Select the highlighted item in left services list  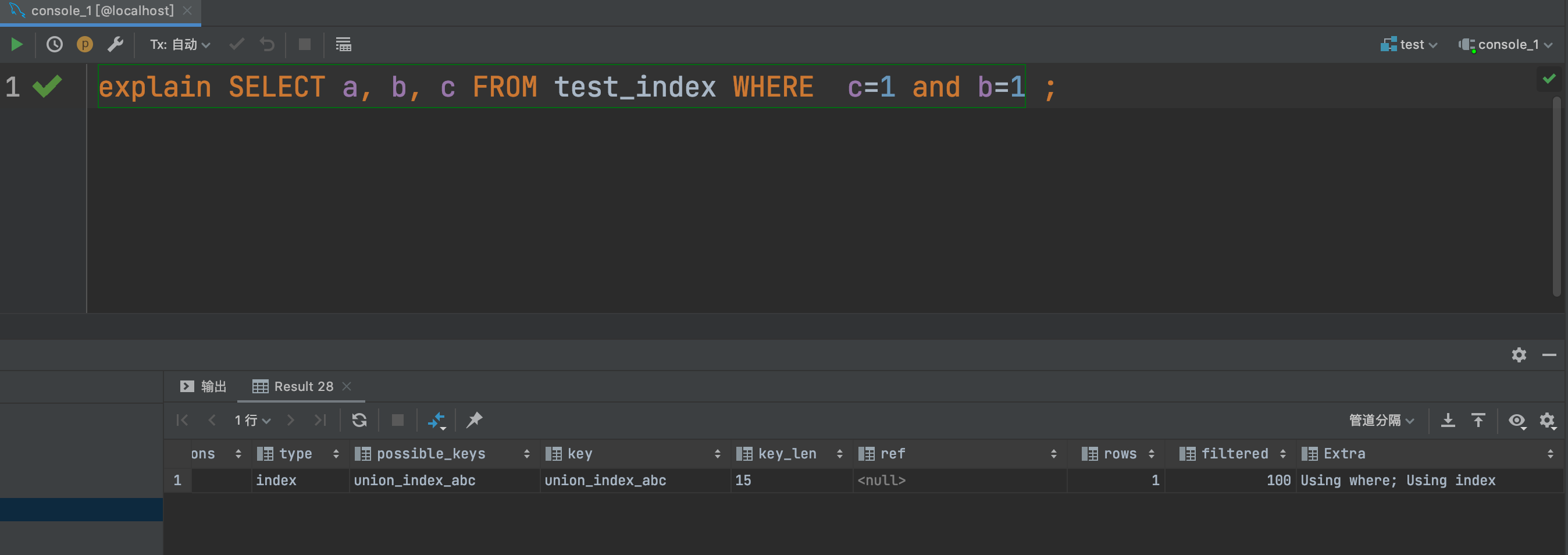coord(81,510)
